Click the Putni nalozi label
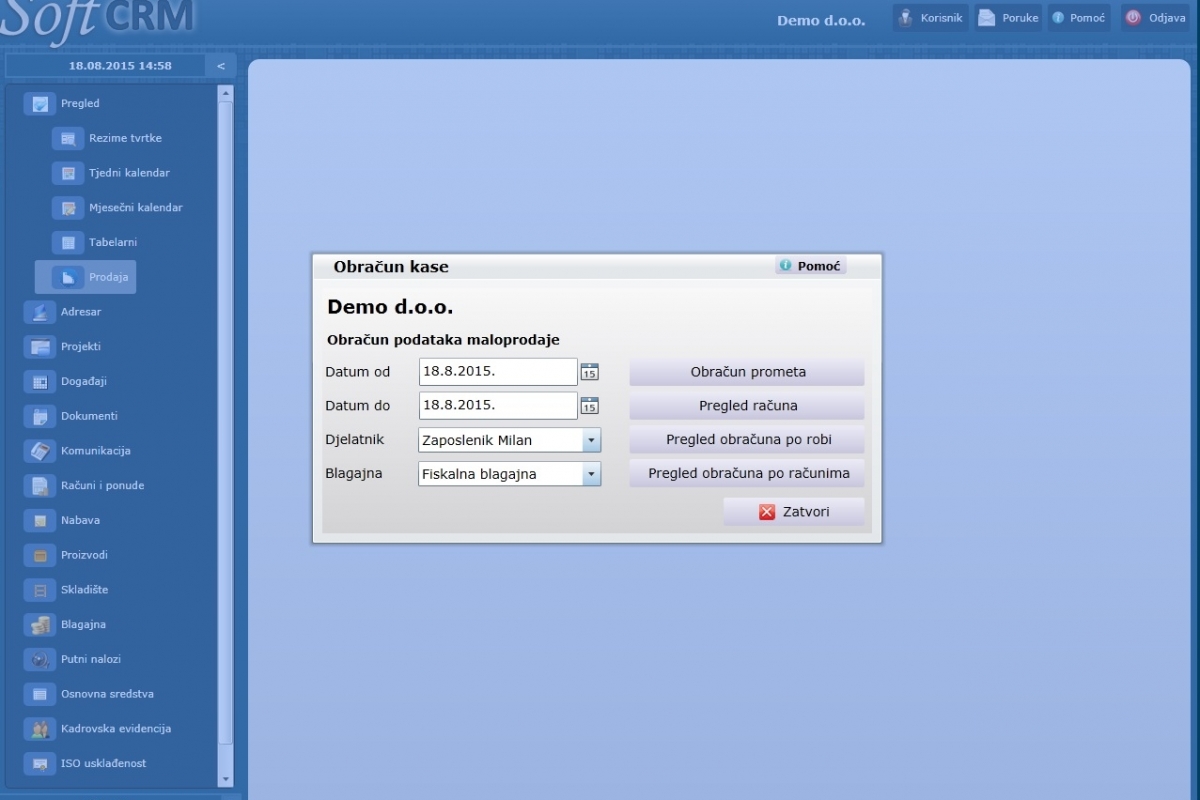Viewport: 1200px width, 800px height. coord(91,659)
